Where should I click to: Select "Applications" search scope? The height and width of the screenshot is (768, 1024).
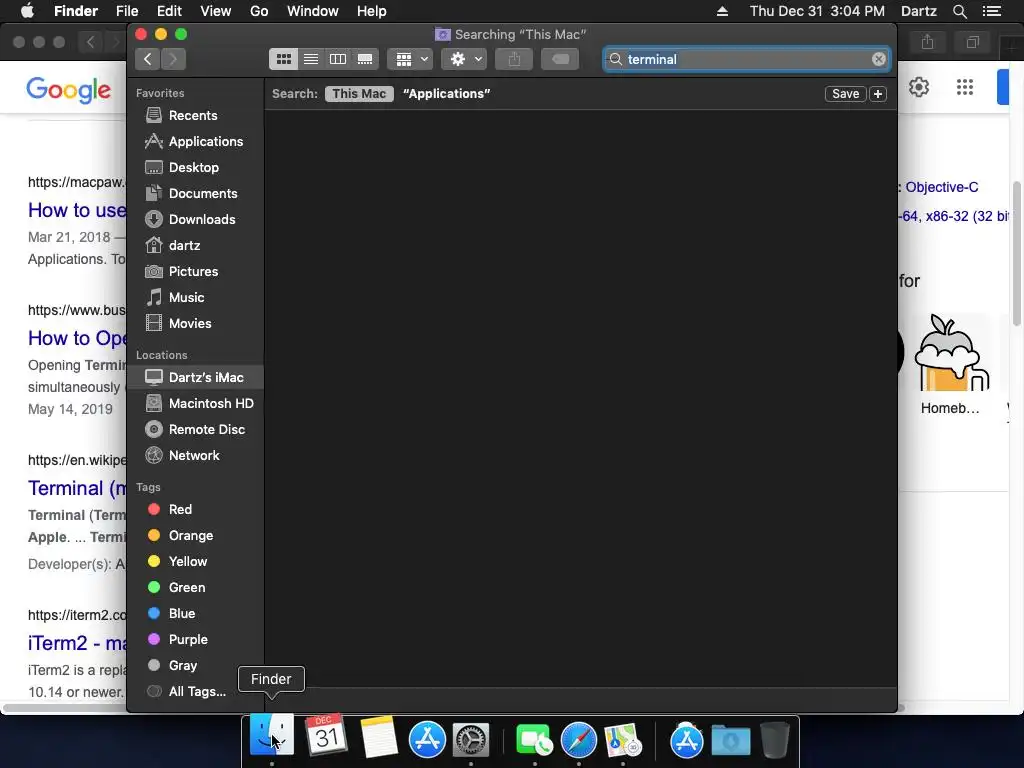[447, 94]
